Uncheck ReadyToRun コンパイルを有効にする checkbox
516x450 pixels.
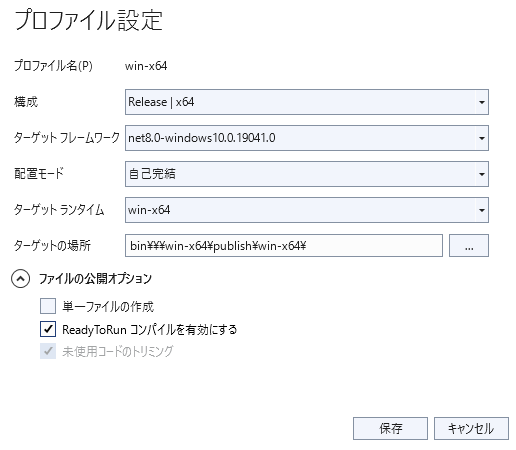point(48,329)
